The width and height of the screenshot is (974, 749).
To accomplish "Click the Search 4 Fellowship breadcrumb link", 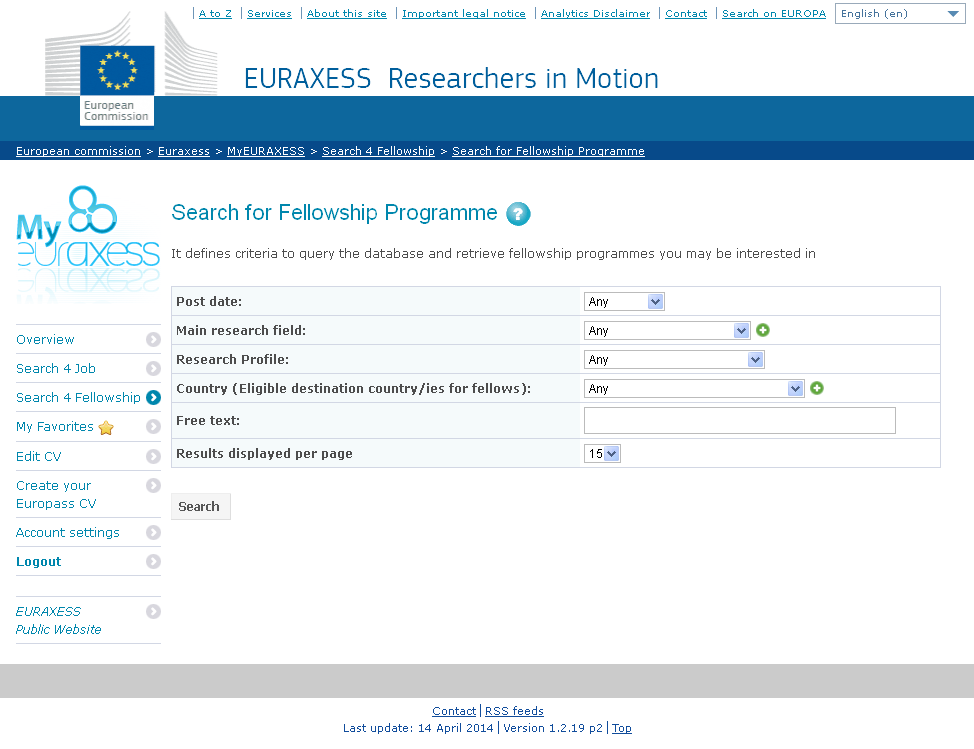I will pyautogui.click(x=378, y=151).
